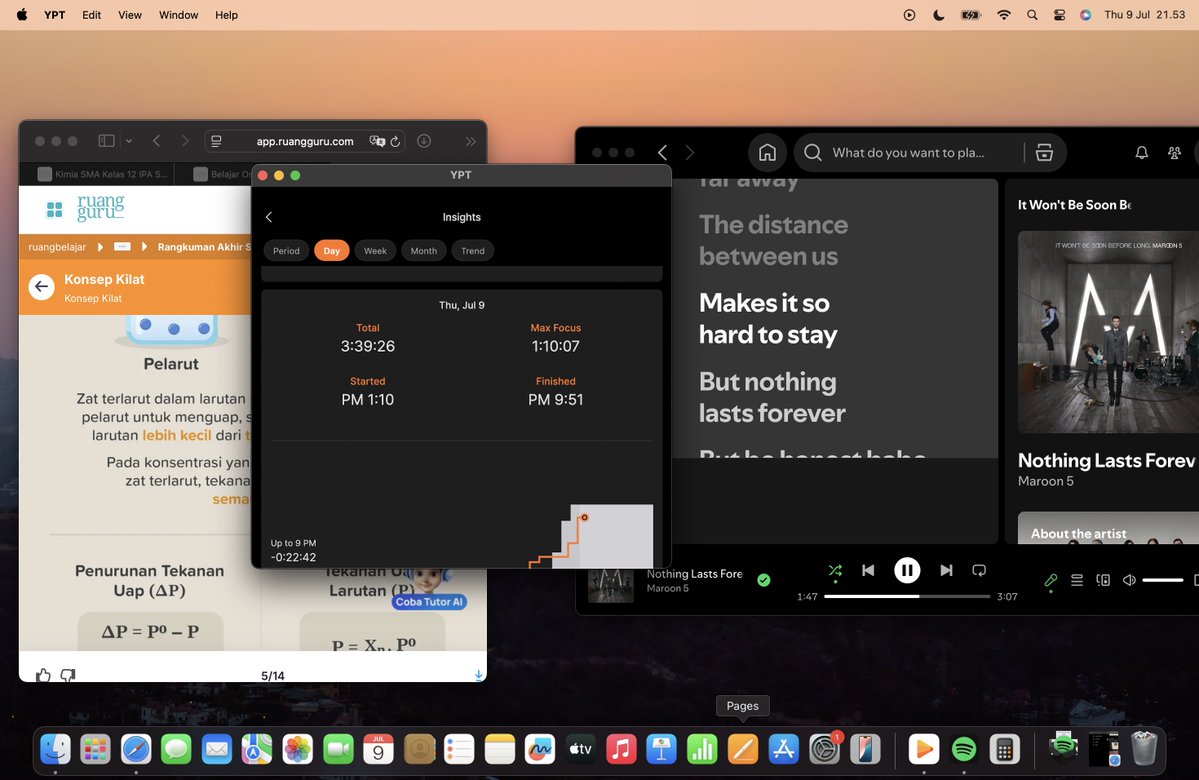Open the Edit menu in the menu bar
Image resolution: width=1199 pixels, height=780 pixels.
tap(92, 15)
